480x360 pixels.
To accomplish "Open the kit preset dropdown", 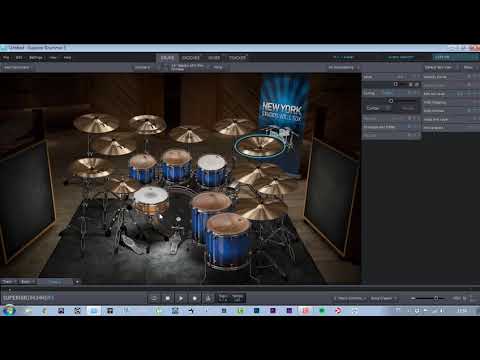I will coord(142,67).
